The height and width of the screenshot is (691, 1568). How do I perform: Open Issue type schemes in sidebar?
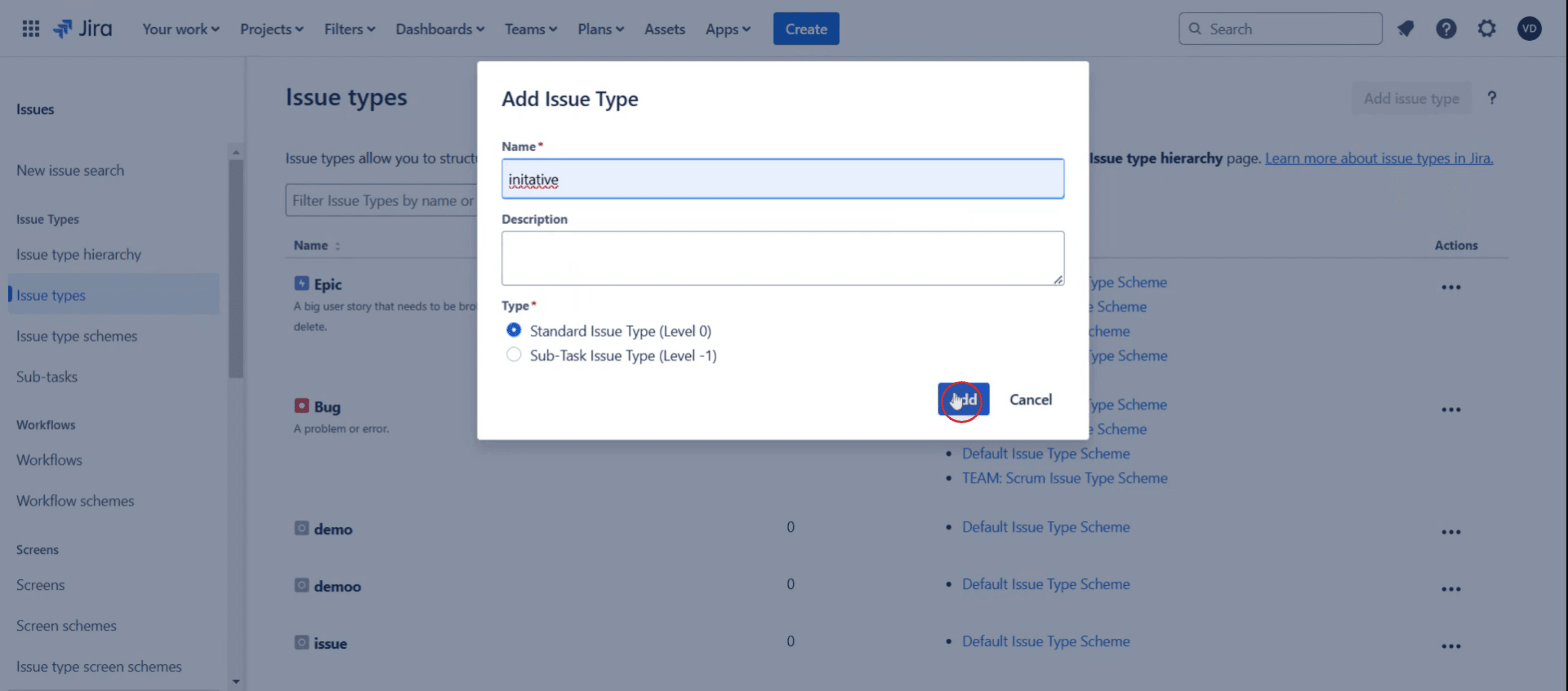click(77, 335)
